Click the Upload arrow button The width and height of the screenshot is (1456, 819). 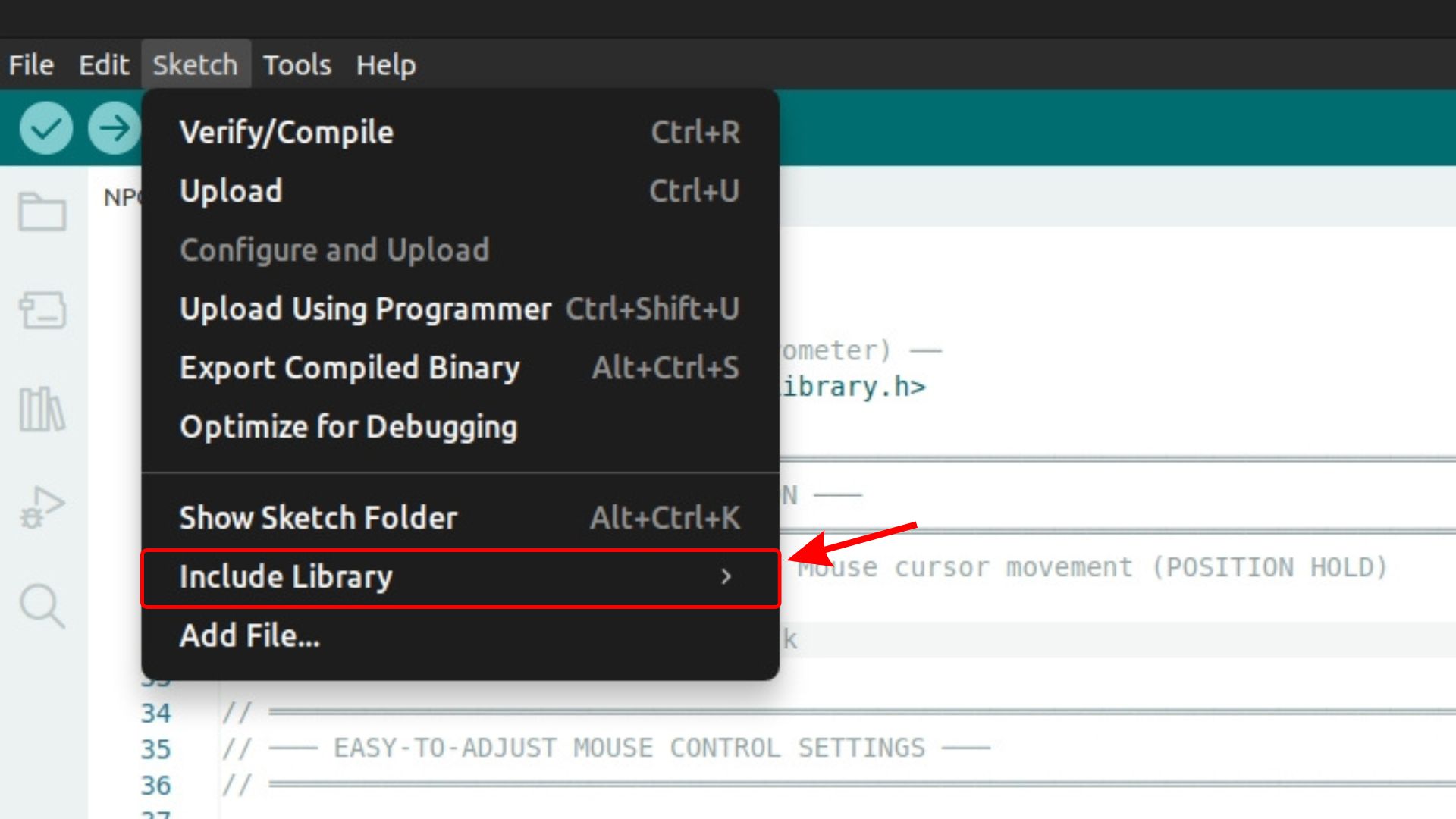coord(115,128)
